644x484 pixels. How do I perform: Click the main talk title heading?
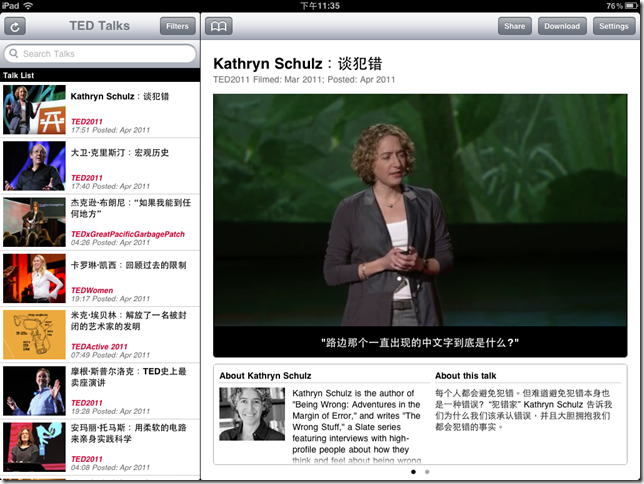point(298,64)
